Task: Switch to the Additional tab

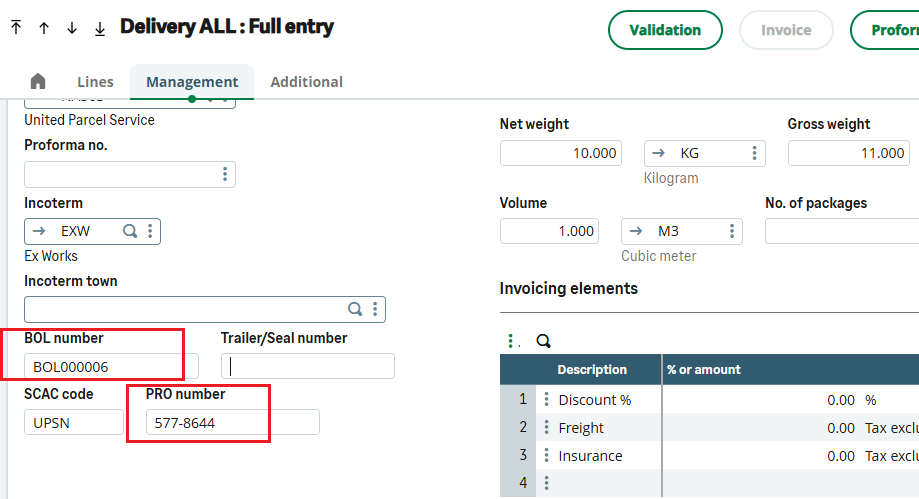Action: point(306,82)
